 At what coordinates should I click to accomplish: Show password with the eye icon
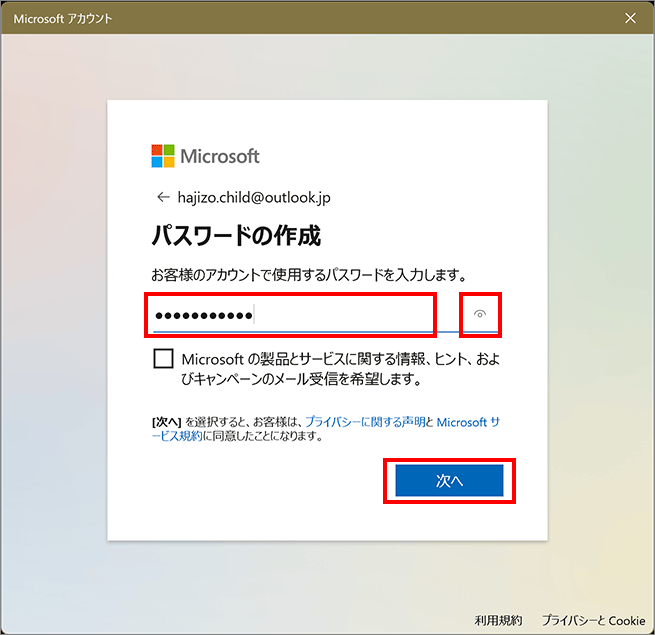click(480, 314)
